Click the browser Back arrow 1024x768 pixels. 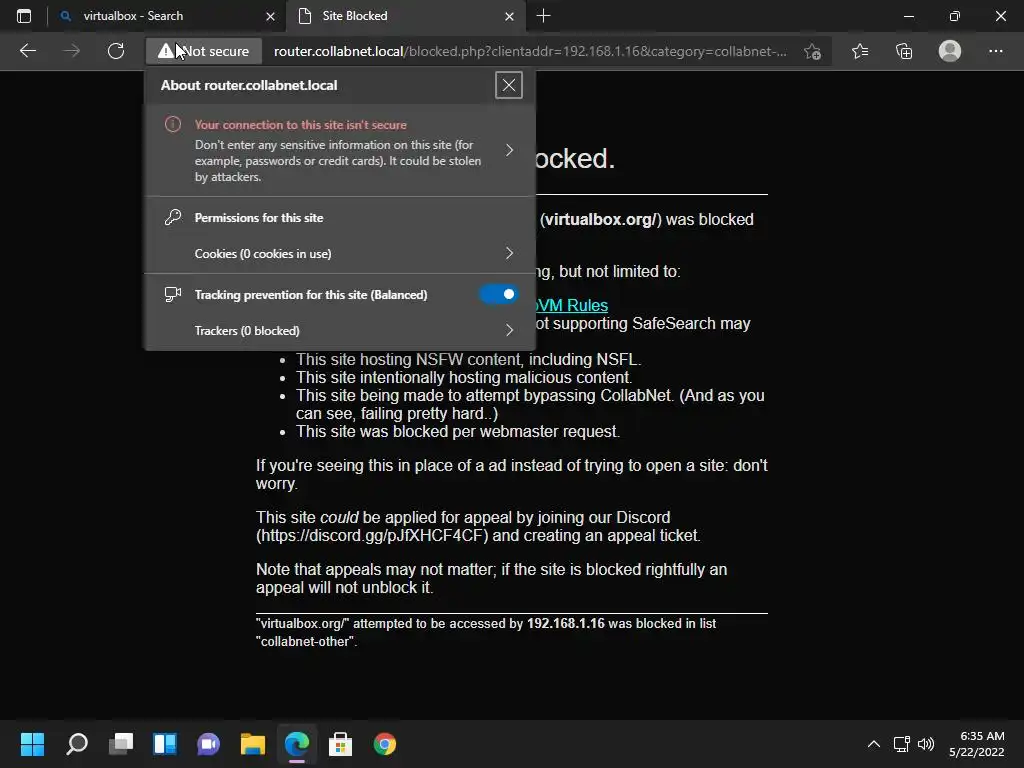click(27, 51)
